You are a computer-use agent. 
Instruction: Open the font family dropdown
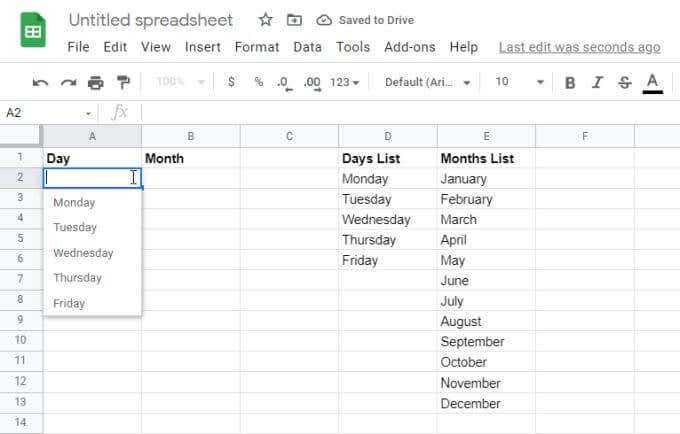[427, 83]
